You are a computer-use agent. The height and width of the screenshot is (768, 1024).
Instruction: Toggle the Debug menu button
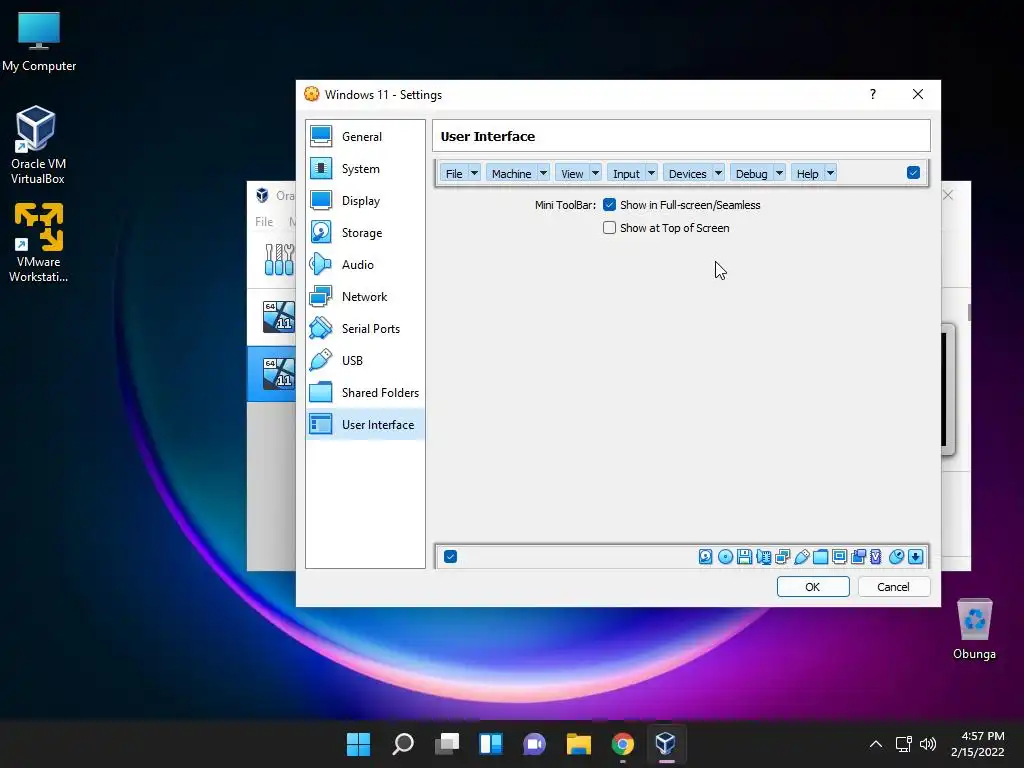[x=752, y=173]
